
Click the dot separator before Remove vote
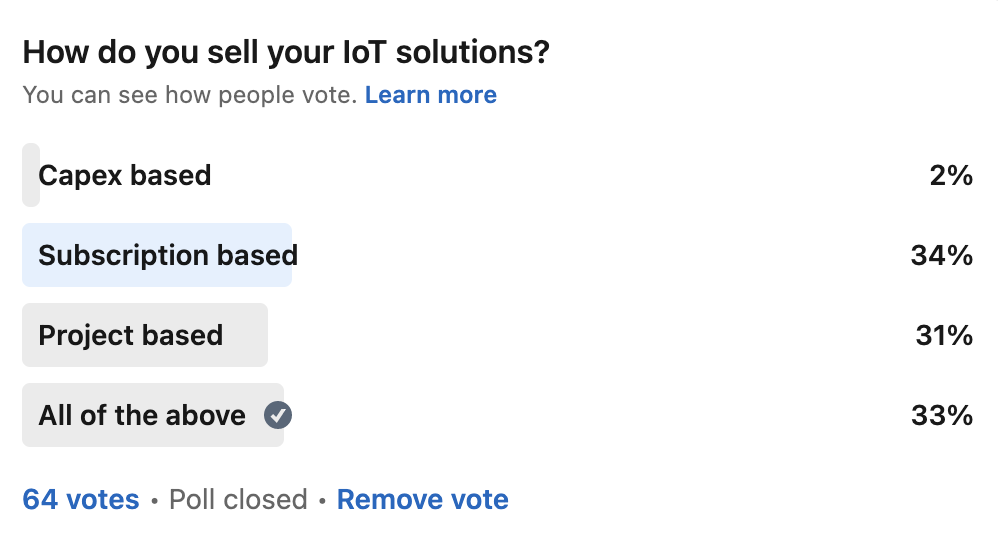(x=322, y=499)
